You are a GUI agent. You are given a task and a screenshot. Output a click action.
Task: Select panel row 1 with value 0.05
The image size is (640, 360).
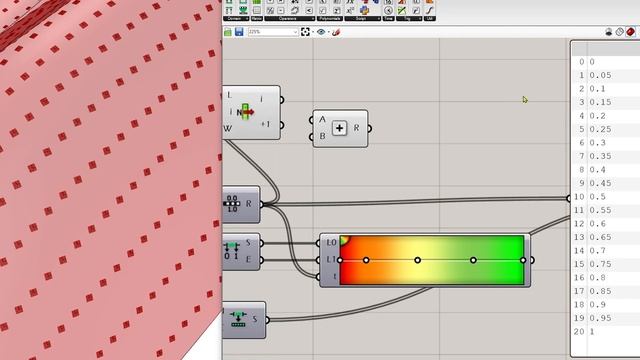point(606,76)
